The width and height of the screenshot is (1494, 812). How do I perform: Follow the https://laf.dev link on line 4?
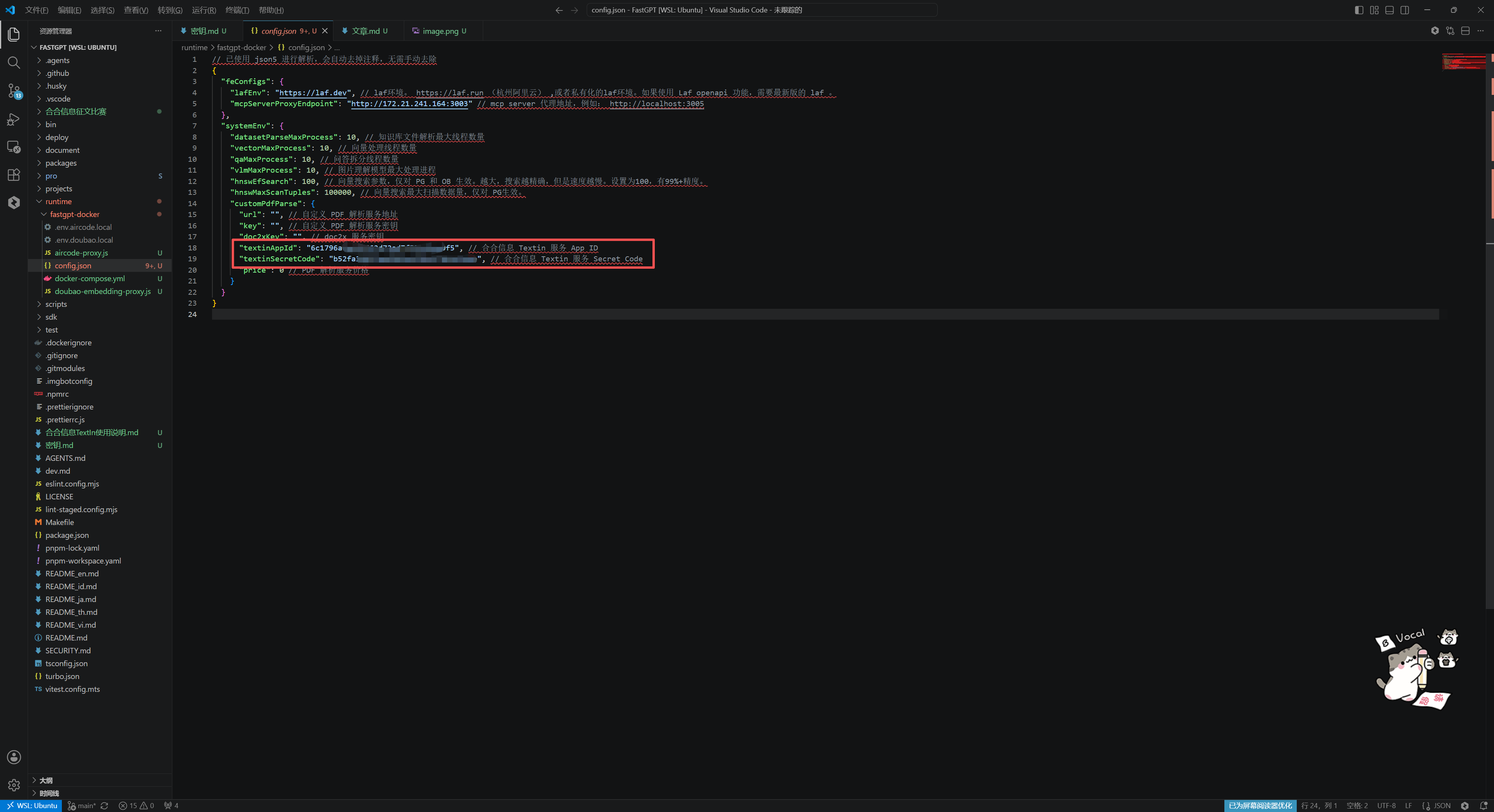pyautogui.click(x=313, y=93)
